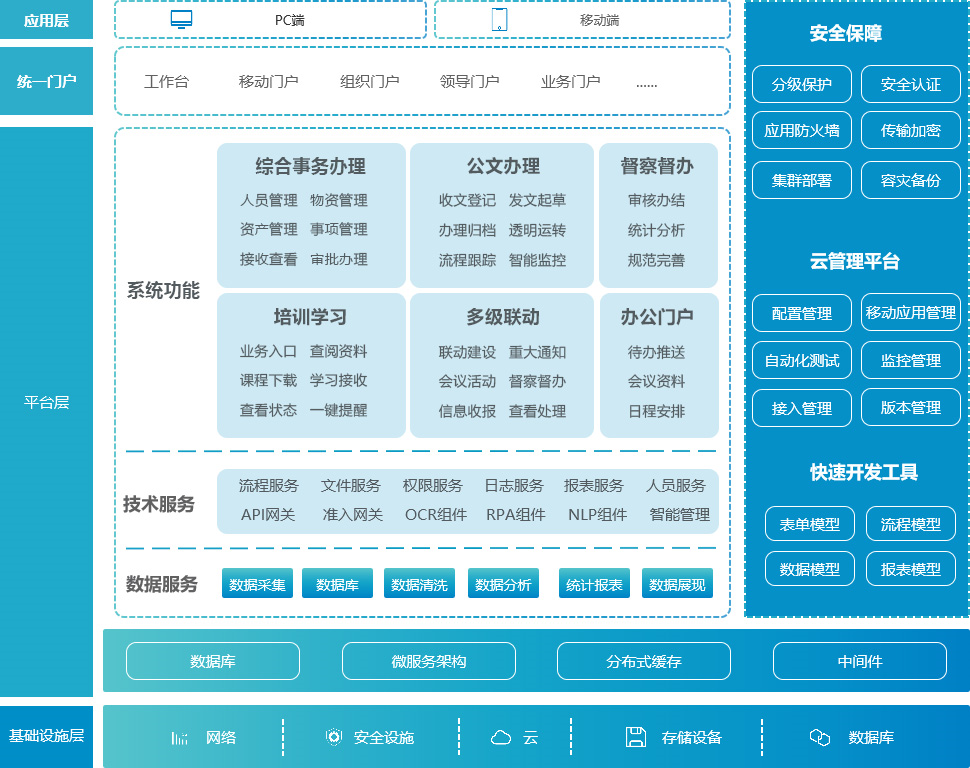Click the security facilities shield icon

coord(334,738)
